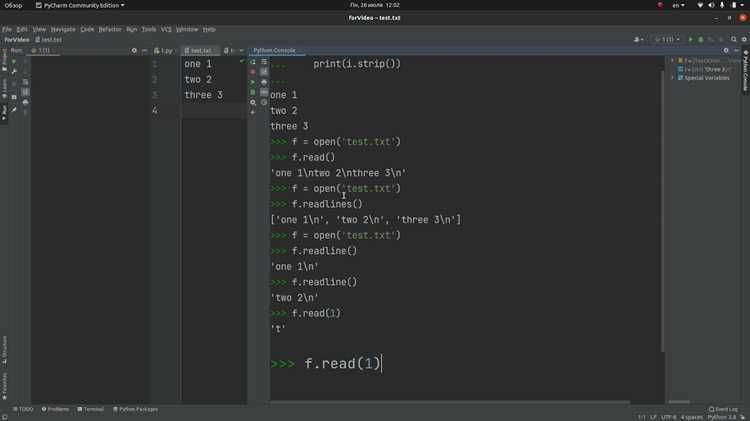
Task: Click 4 spaces indent in status bar
Action: click(692, 417)
